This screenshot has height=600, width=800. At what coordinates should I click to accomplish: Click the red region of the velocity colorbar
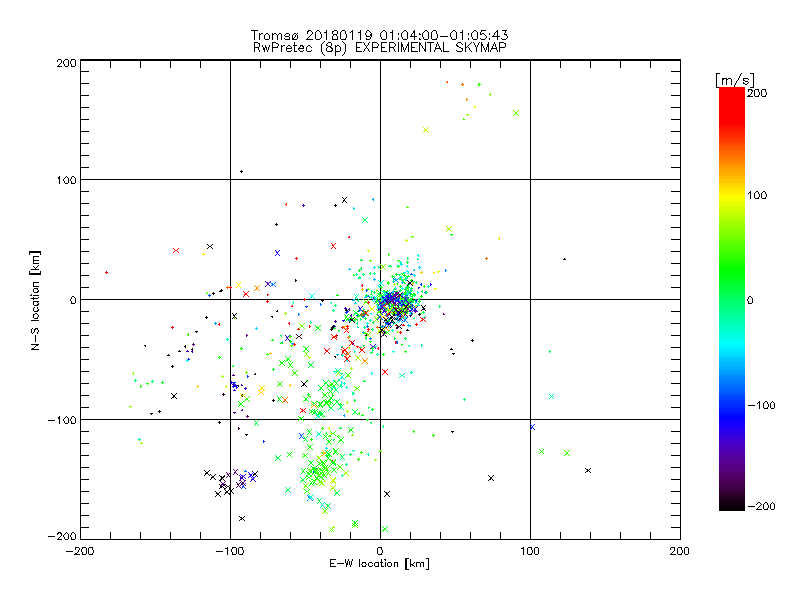point(732,107)
